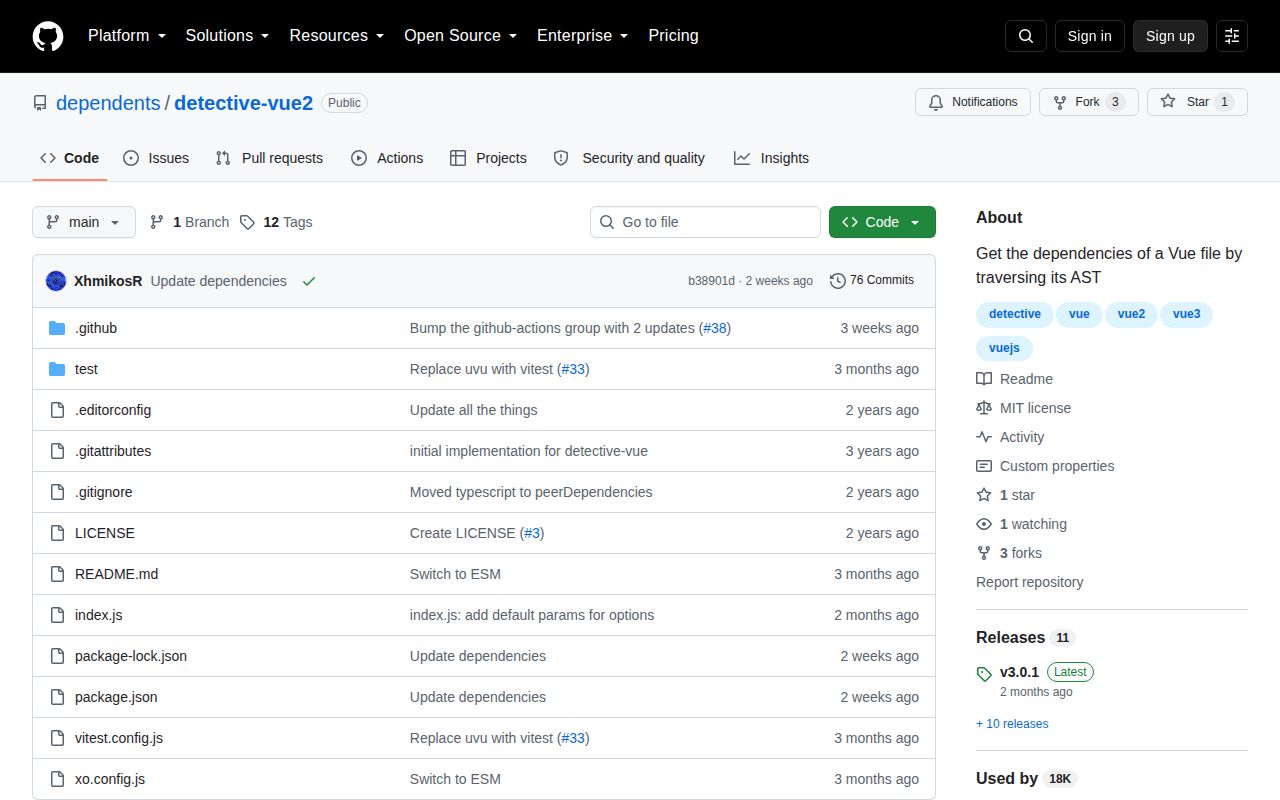Open the GitHub homepage logo
Viewport: 1280px width, 800px height.
[48, 36]
